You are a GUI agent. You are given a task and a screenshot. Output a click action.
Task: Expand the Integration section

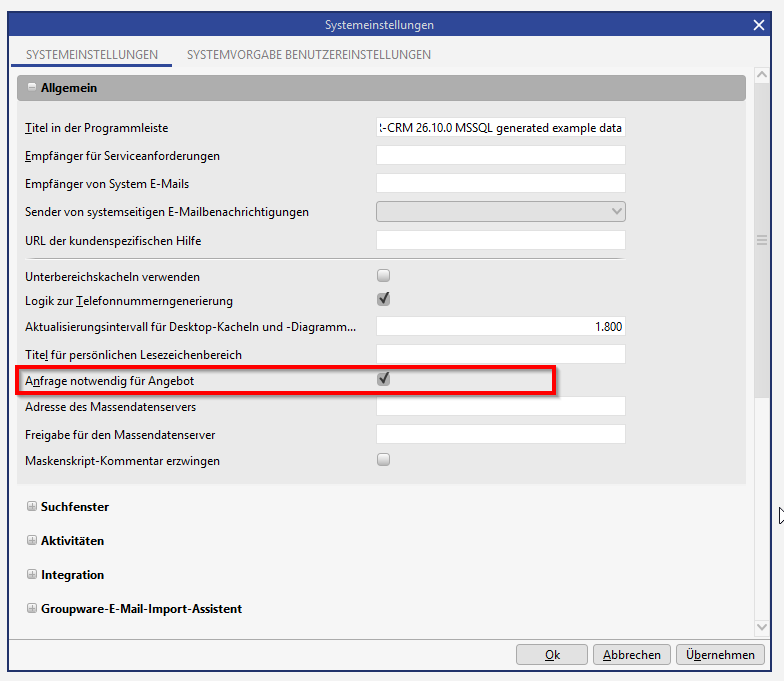[32, 574]
